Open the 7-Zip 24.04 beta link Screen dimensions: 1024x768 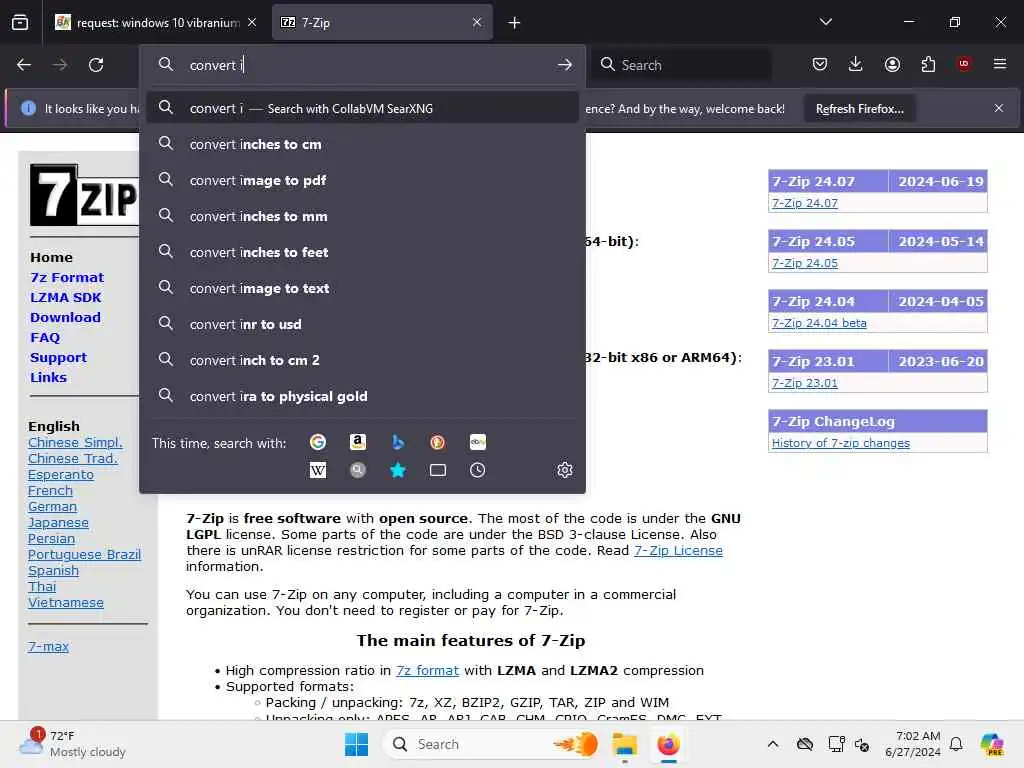point(819,323)
